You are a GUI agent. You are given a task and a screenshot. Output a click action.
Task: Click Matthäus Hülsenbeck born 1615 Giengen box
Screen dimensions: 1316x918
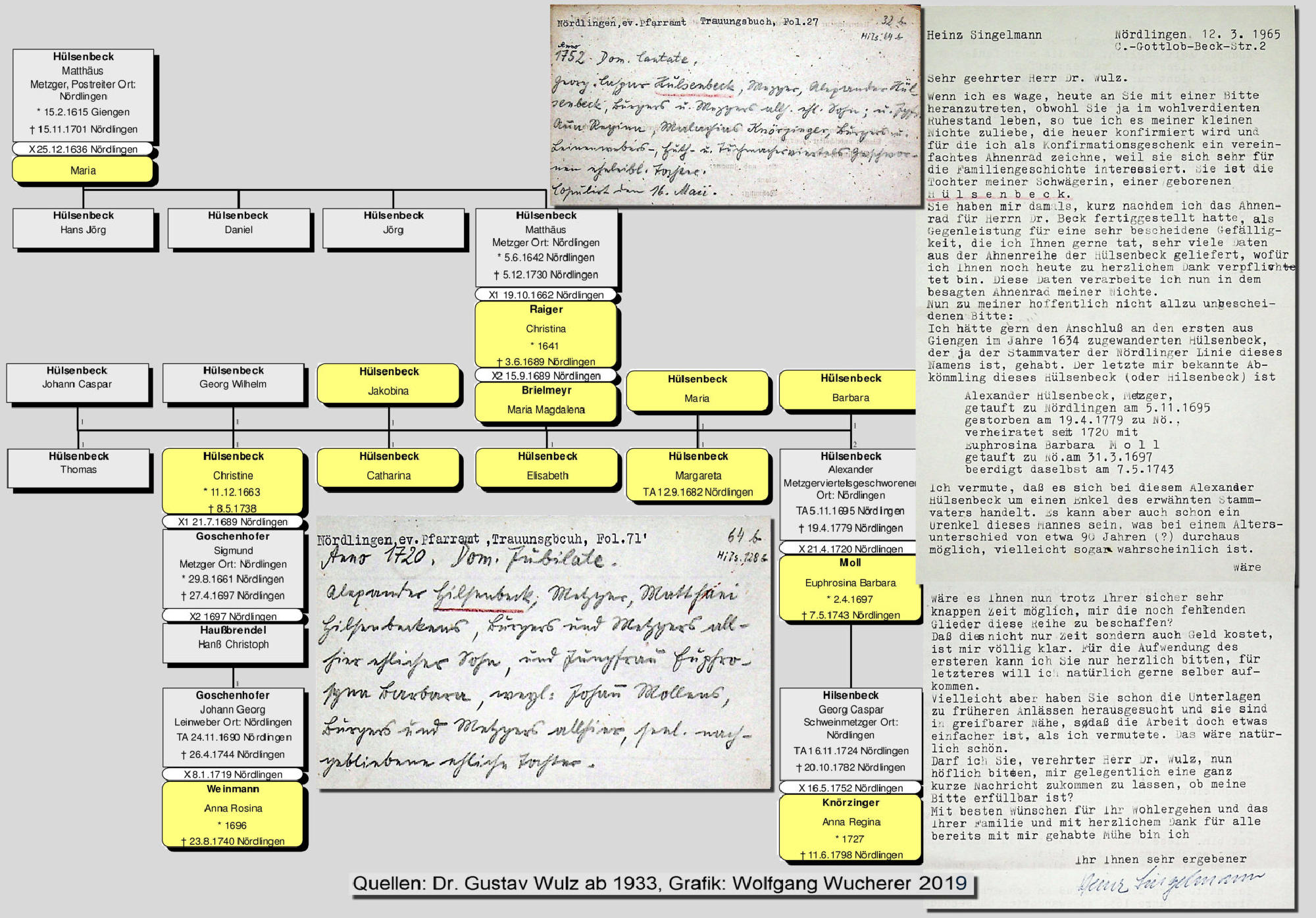[x=83, y=94]
